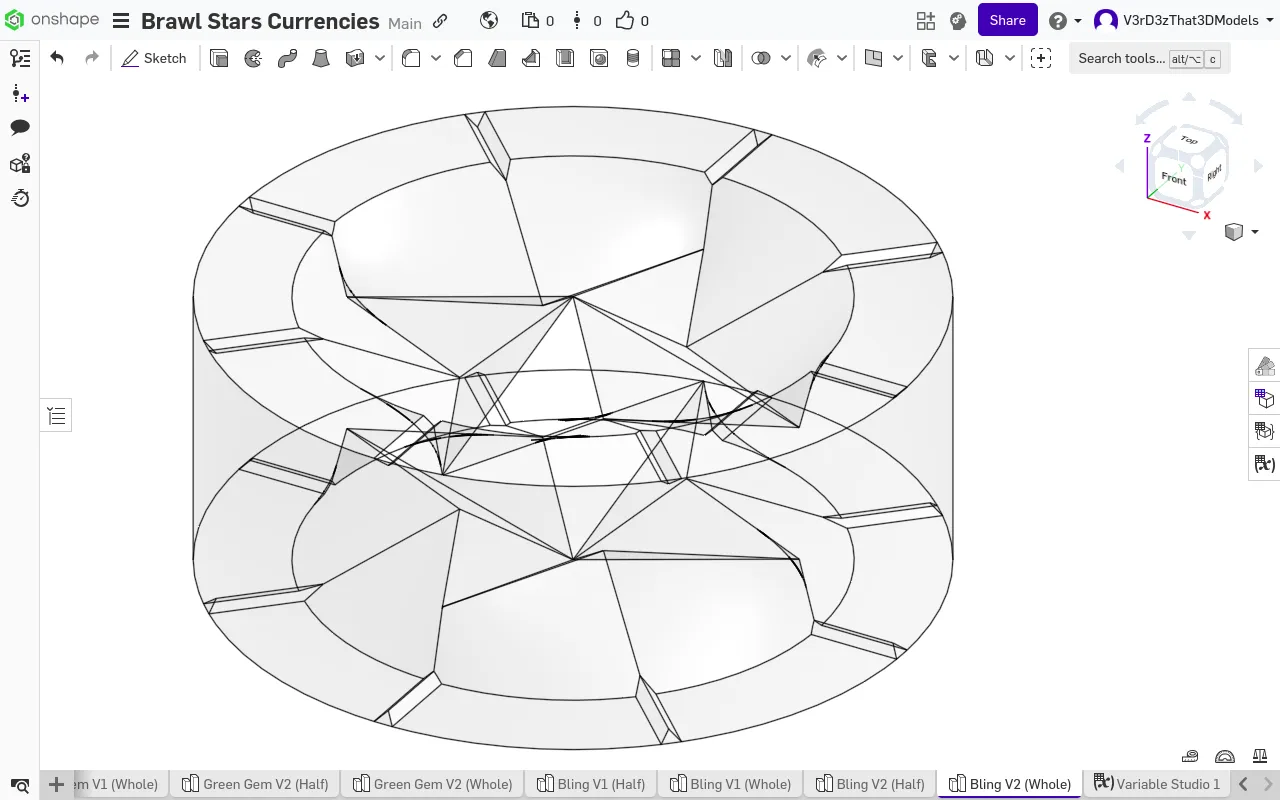1280x800 pixels.
Task: Open the add custom features tool
Action: point(1041,58)
